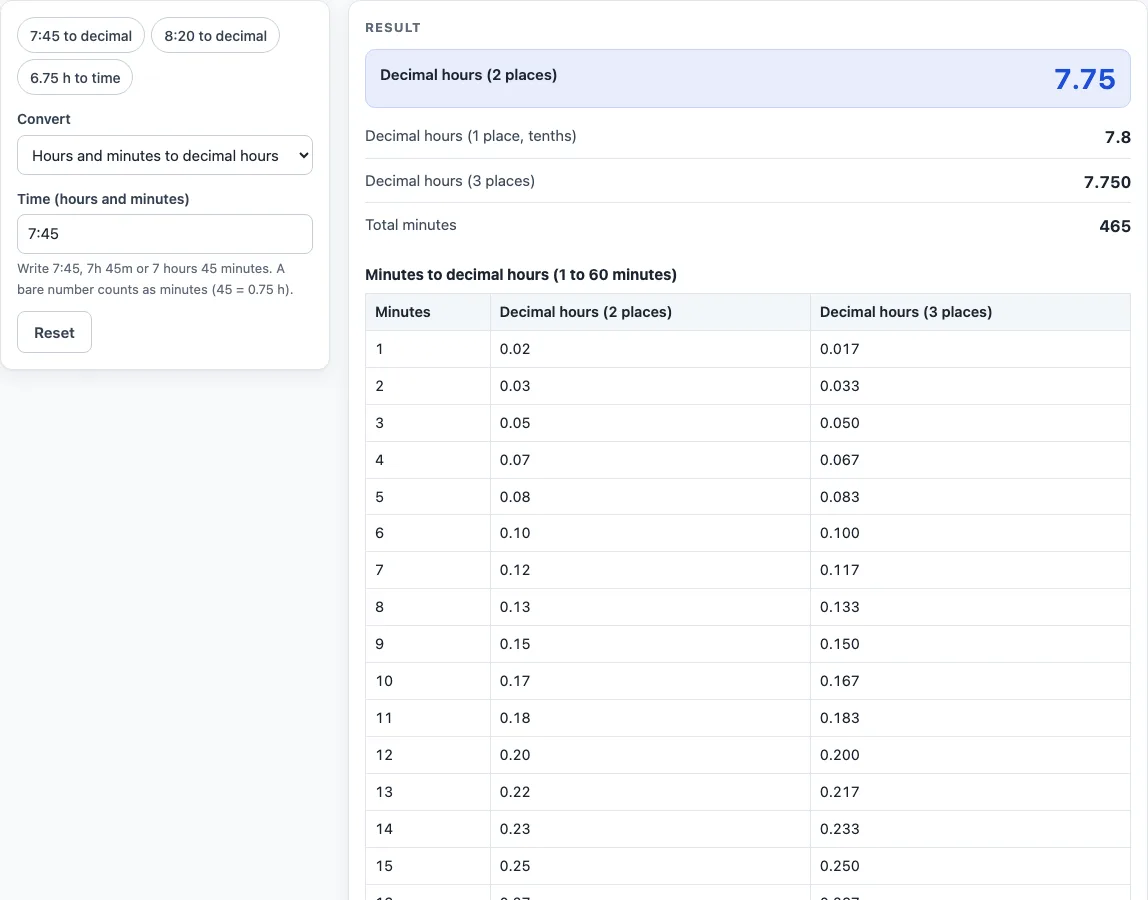
Task: Select the 0.067 cell for 4 minutes
Action: [x=970, y=460]
